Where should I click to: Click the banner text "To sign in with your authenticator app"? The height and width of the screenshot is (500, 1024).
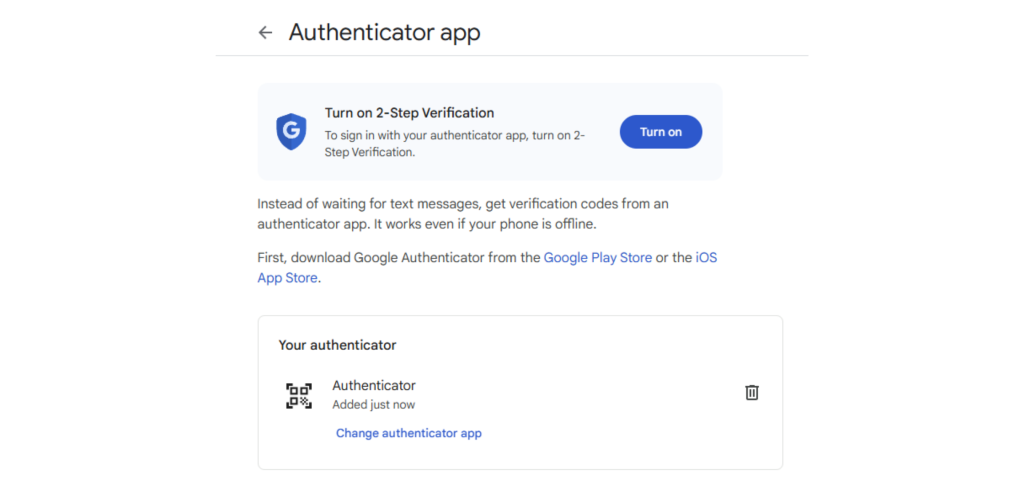(440, 135)
